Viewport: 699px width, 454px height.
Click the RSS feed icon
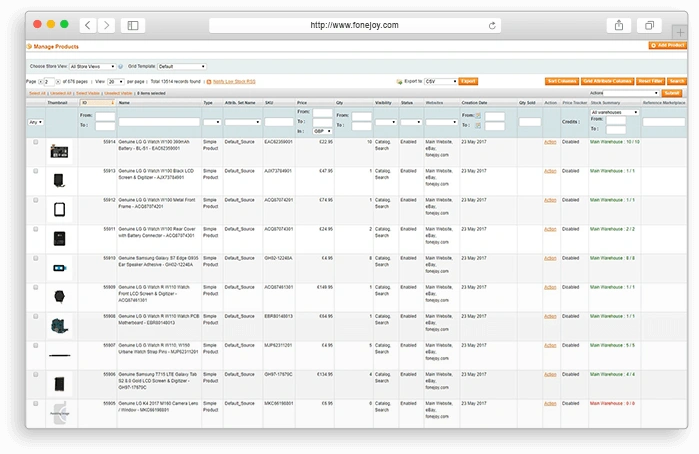tap(209, 82)
